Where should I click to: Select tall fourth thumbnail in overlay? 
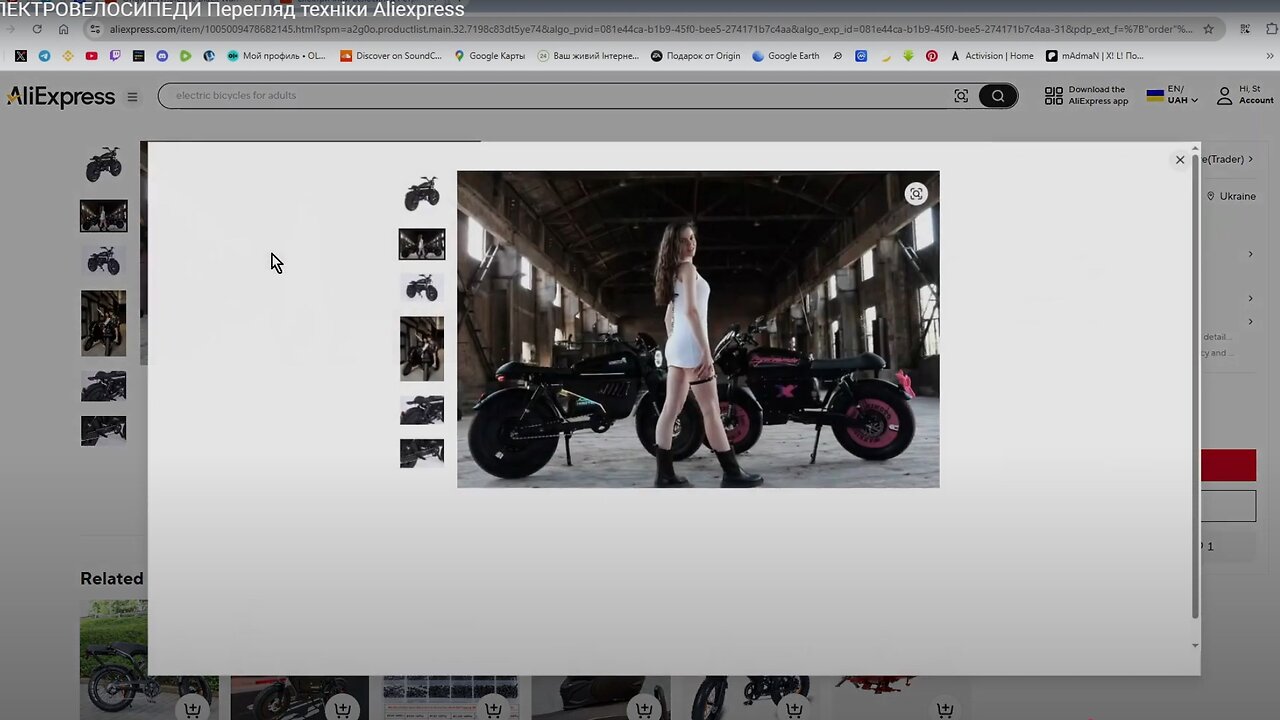point(422,349)
